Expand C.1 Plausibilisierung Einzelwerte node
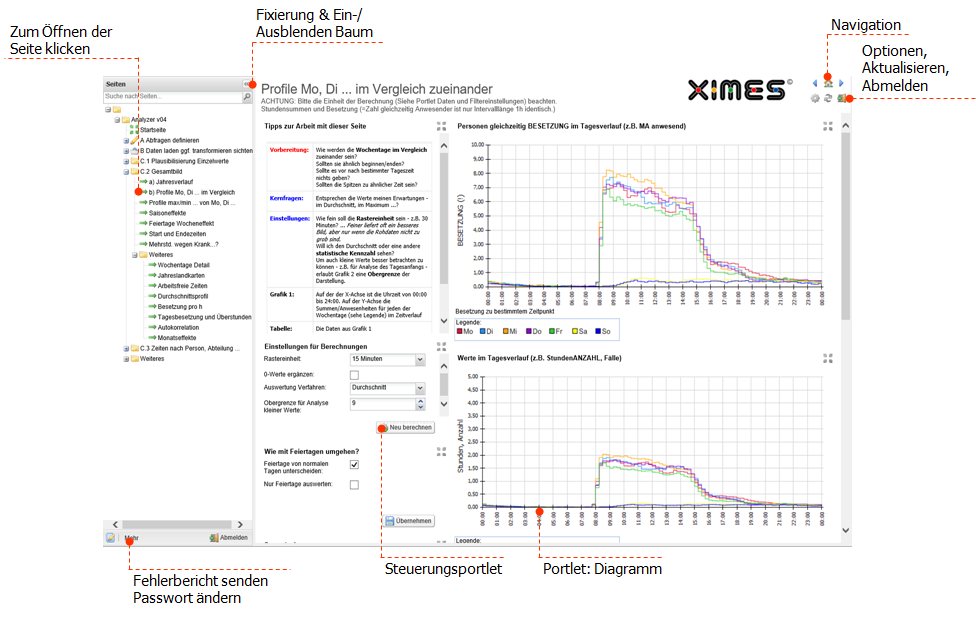This screenshot has height=627, width=976. (x=126, y=161)
